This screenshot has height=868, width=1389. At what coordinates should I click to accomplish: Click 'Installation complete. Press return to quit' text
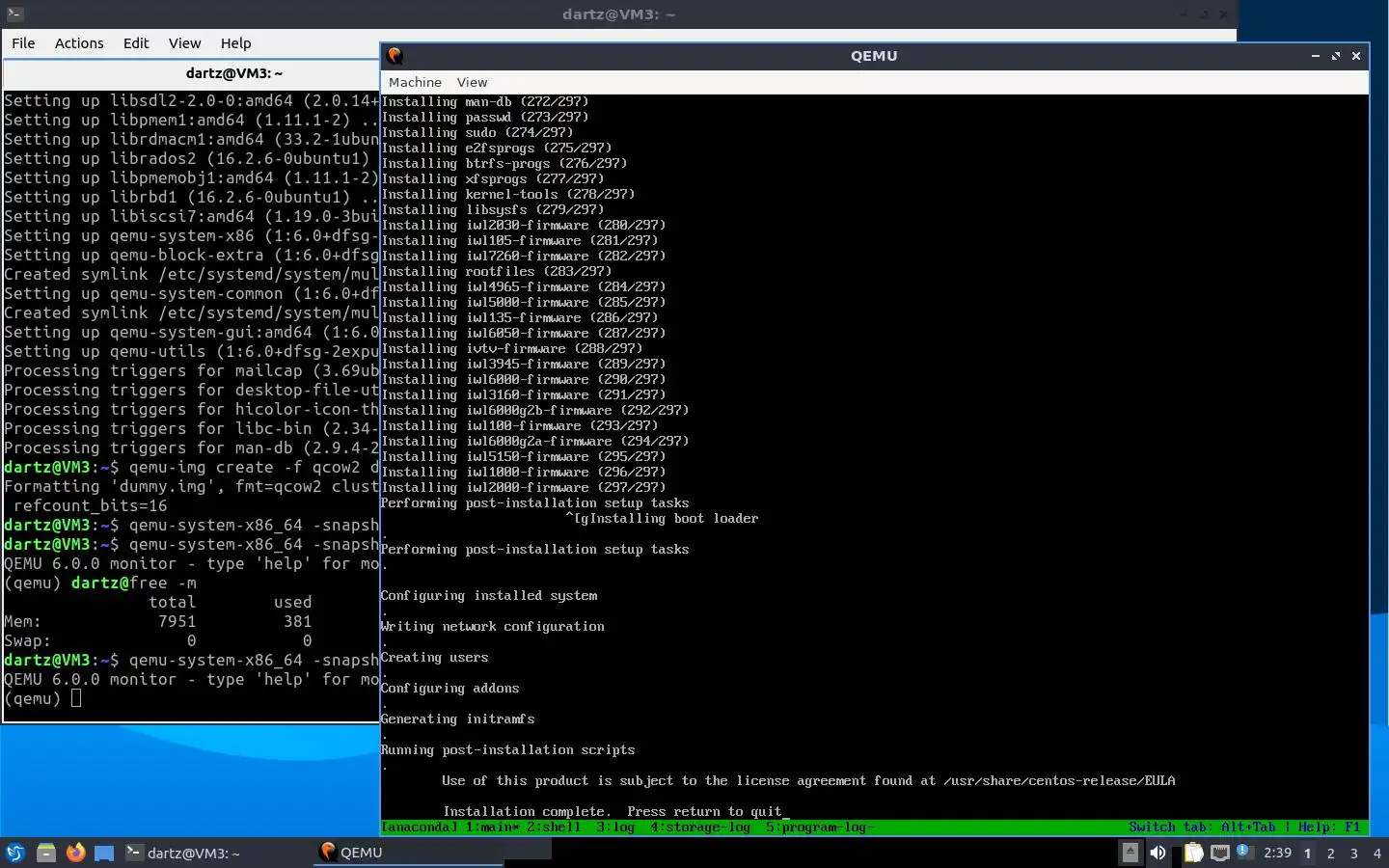click(x=612, y=812)
